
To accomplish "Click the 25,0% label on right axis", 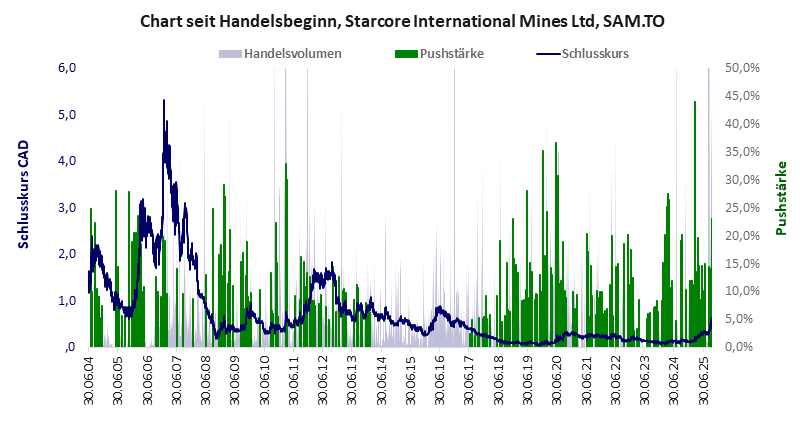I will (x=741, y=207).
